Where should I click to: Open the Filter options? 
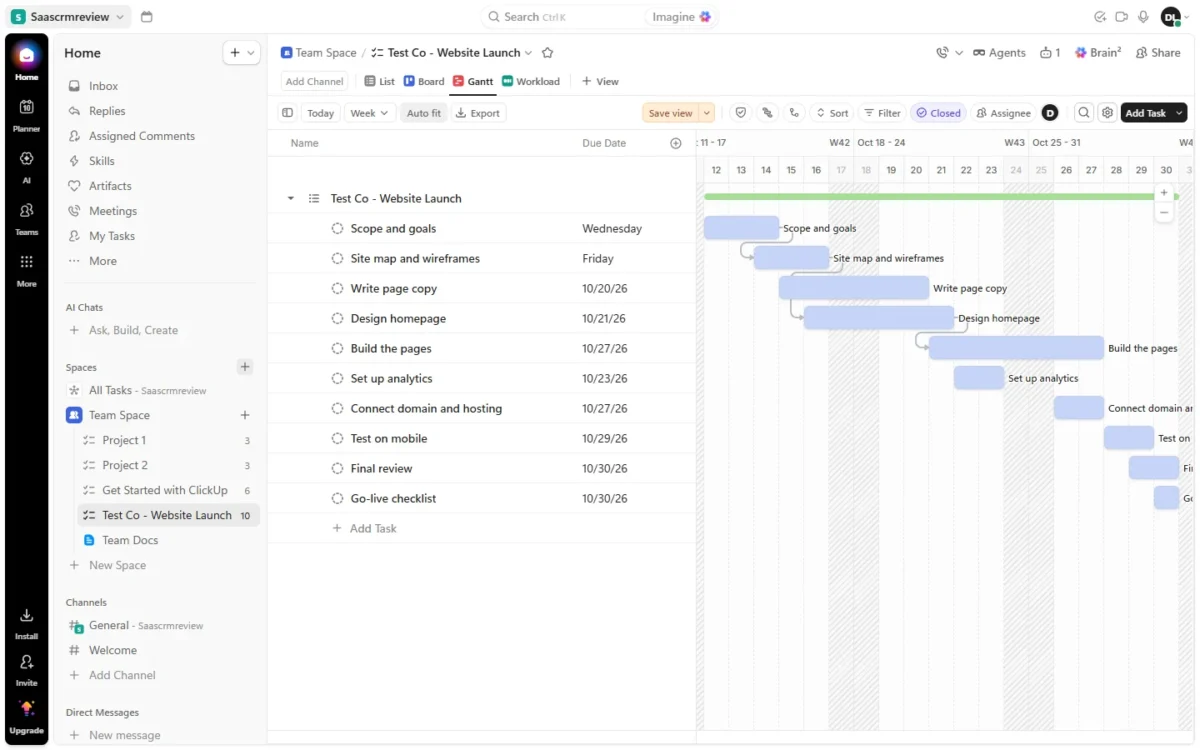(882, 113)
